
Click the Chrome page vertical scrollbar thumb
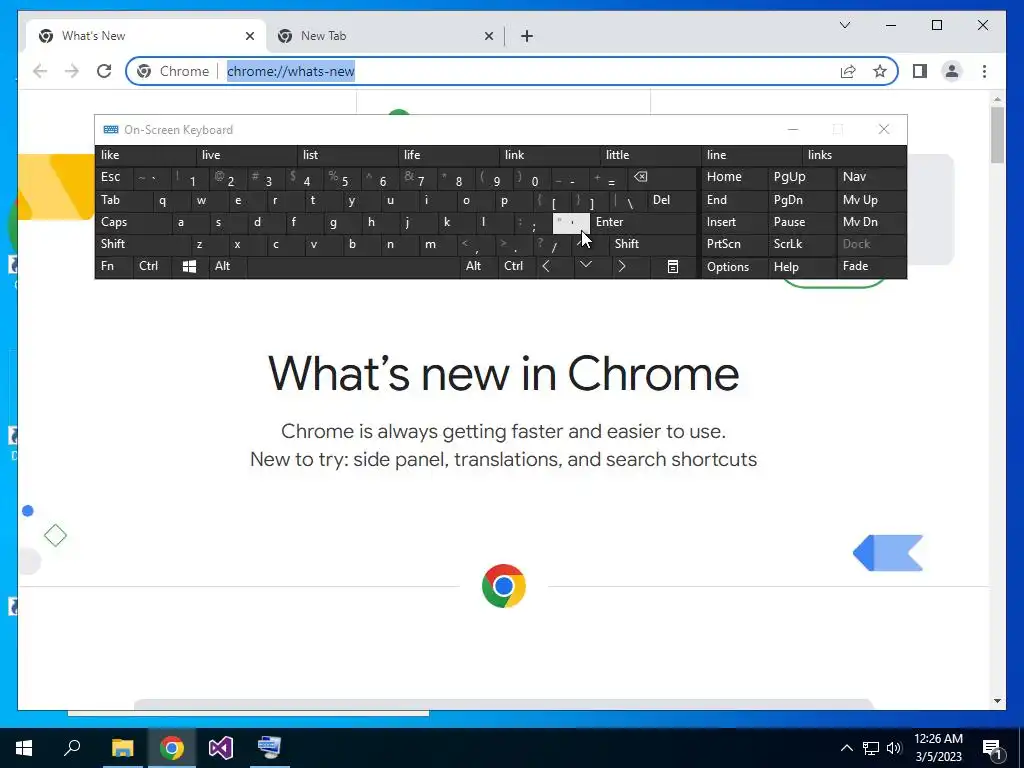tap(997, 135)
